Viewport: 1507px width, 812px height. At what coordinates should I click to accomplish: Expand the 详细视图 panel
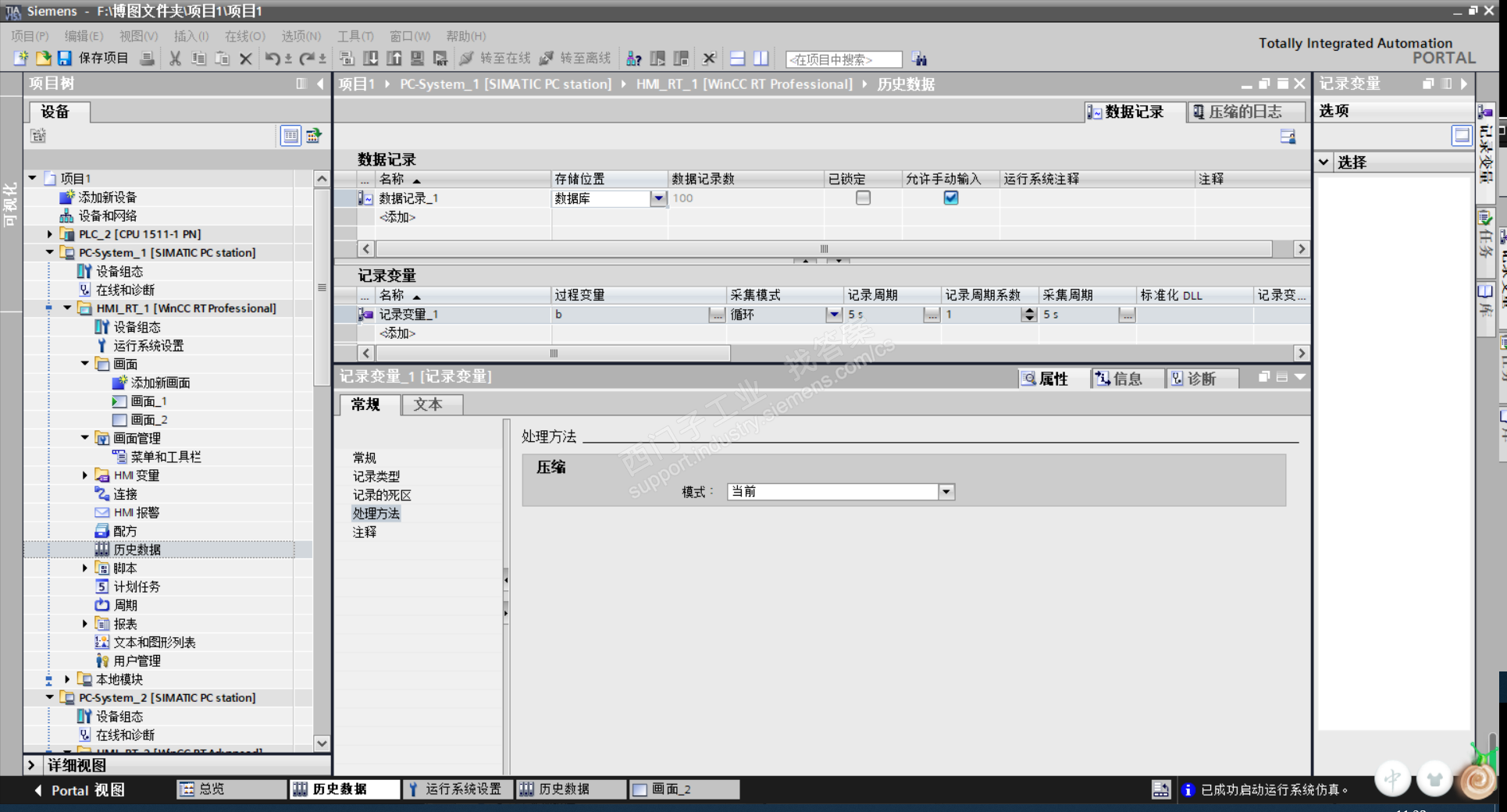(31, 765)
